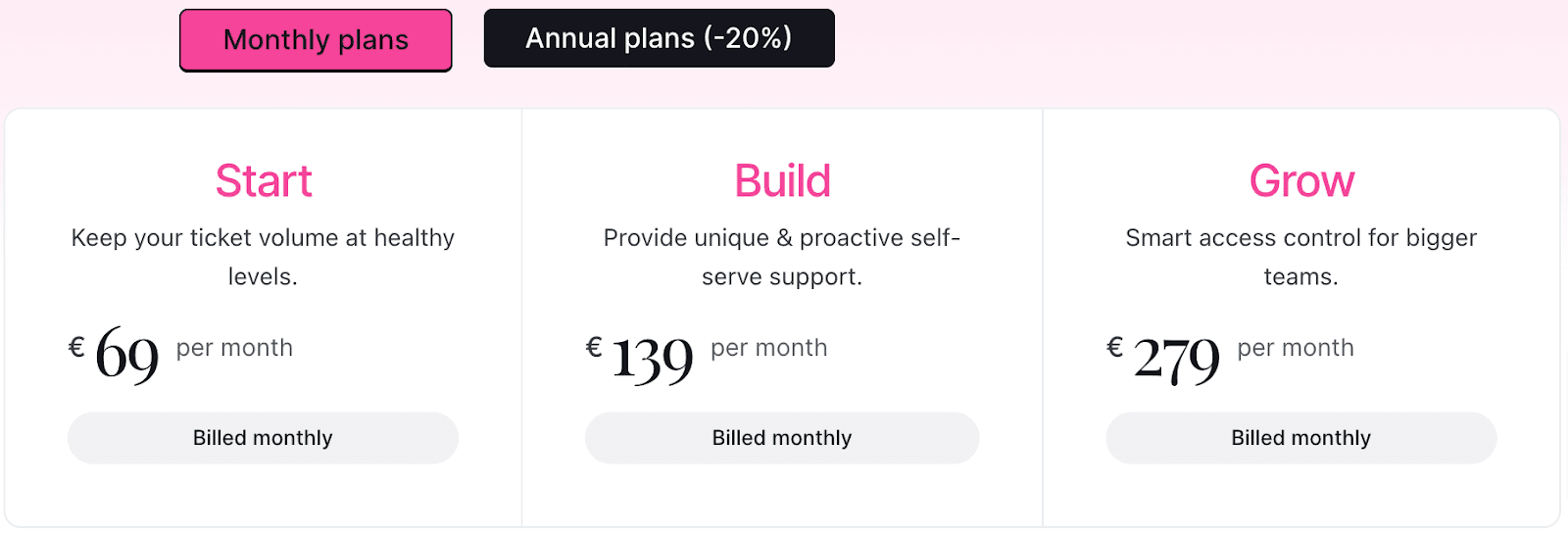Click 'per month' label in Build card

tap(768, 348)
